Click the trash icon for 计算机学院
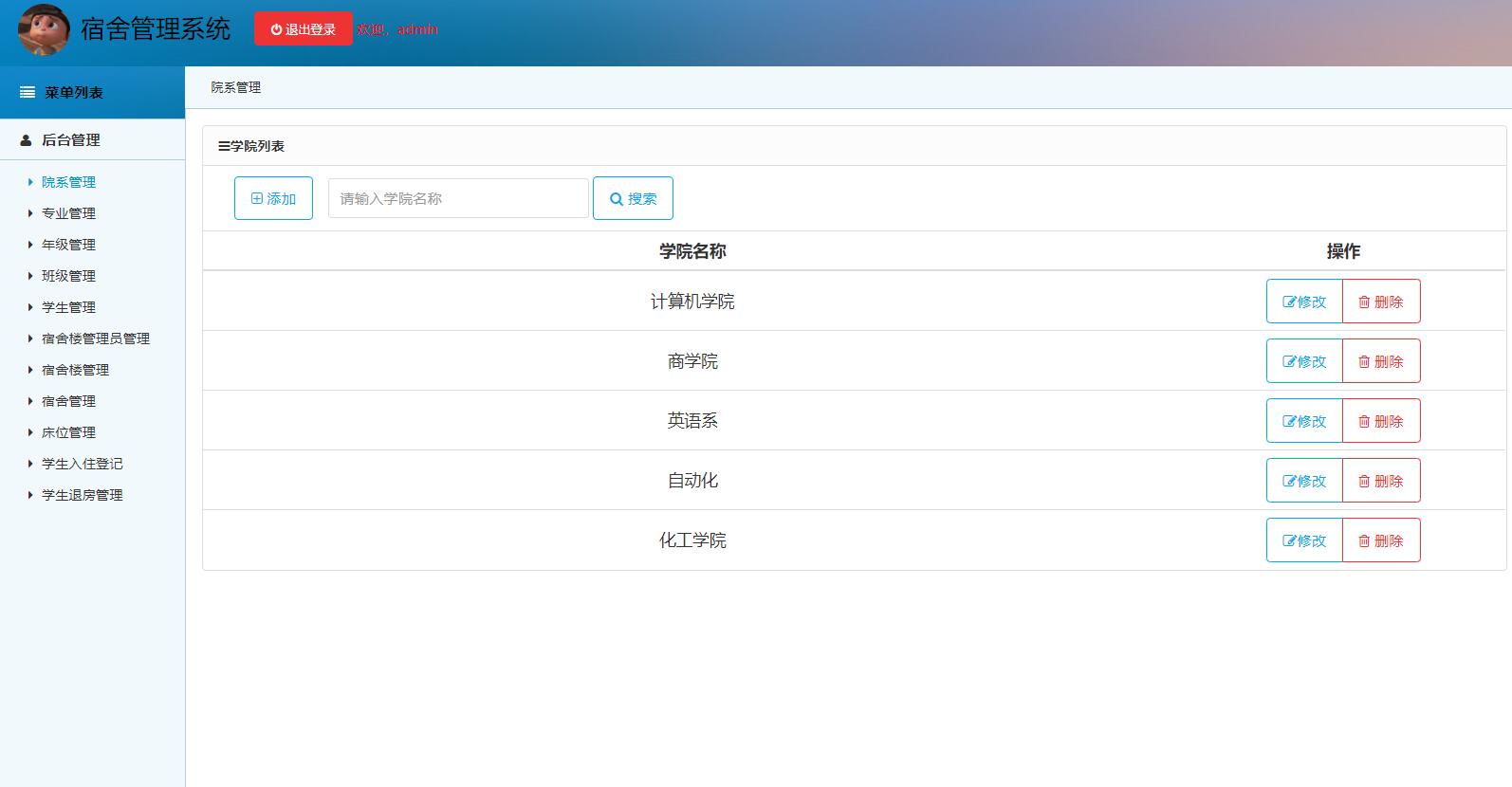Image resolution: width=1512 pixels, height=787 pixels. pos(1364,302)
